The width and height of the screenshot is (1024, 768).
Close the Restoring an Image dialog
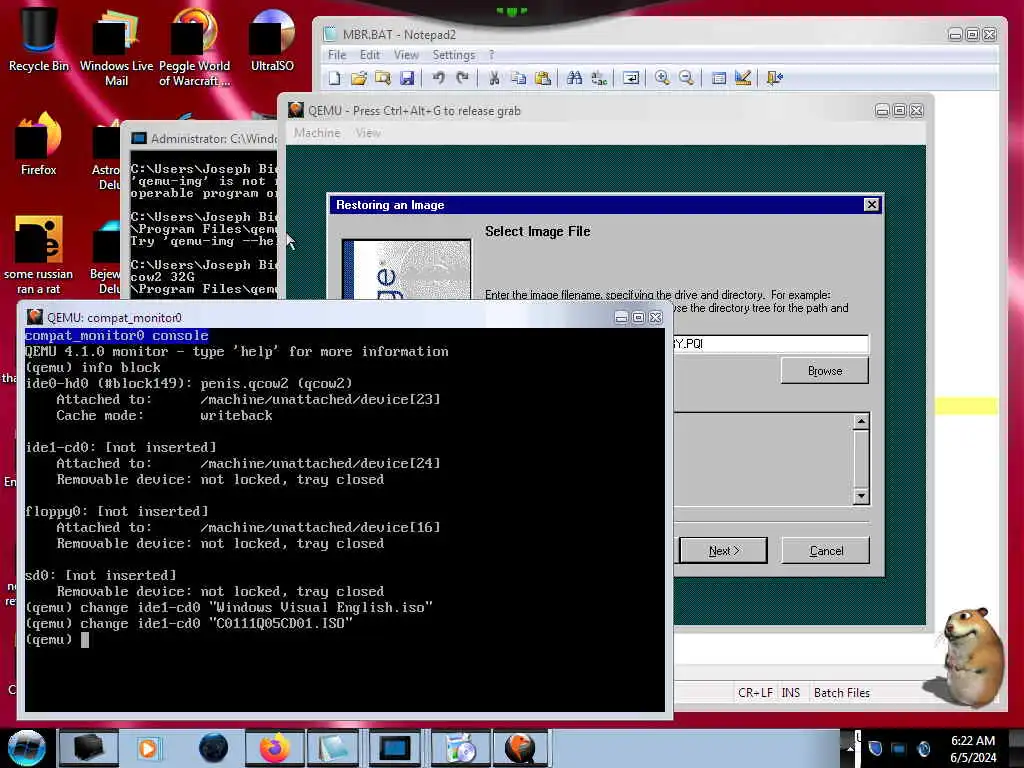871,204
